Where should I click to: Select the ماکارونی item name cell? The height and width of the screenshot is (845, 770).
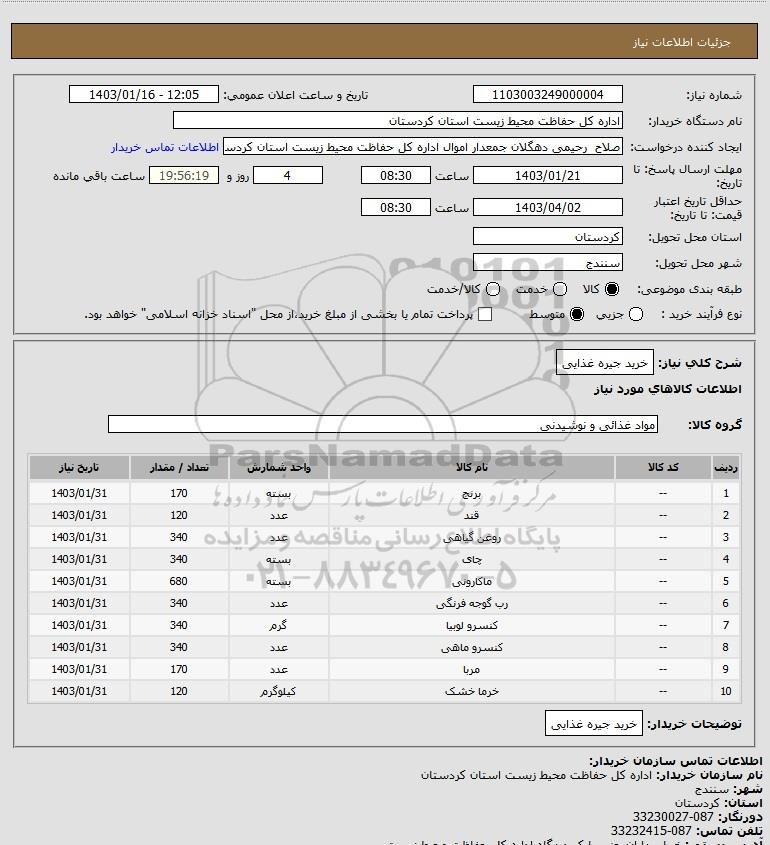click(x=471, y=581)
